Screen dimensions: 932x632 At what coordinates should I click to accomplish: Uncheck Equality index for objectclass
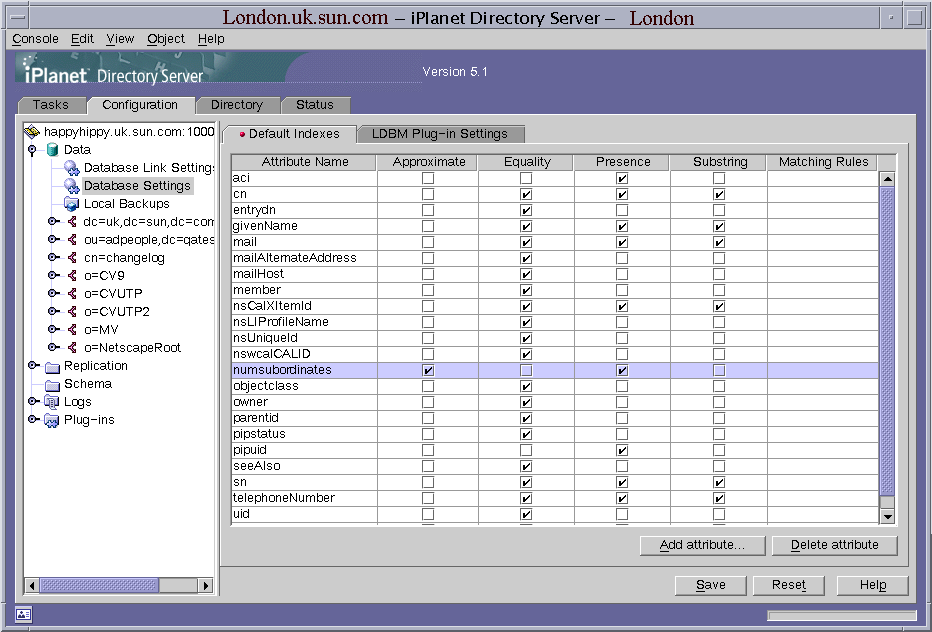tap(526, 386)
